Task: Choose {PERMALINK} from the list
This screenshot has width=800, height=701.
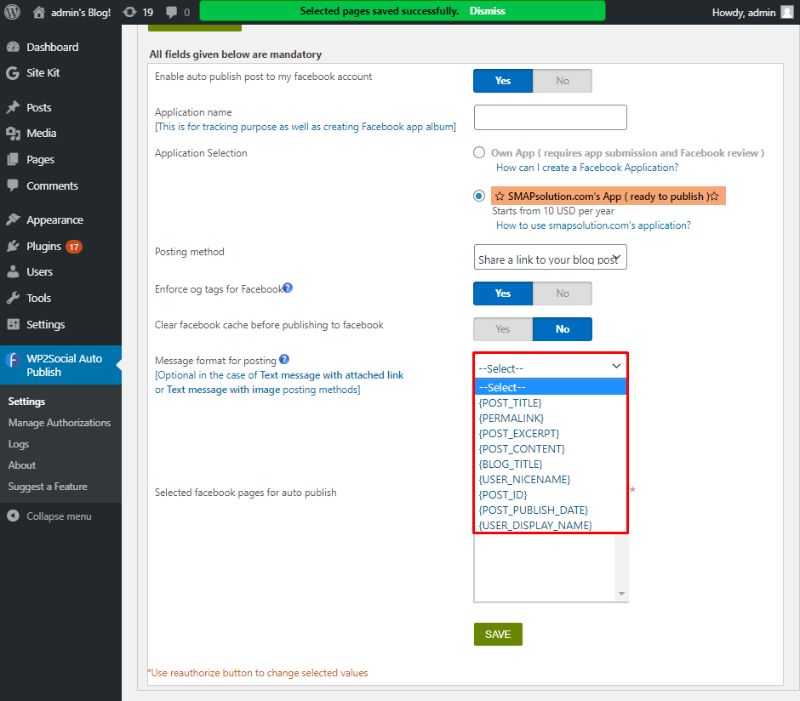Action: pos(551,418)
